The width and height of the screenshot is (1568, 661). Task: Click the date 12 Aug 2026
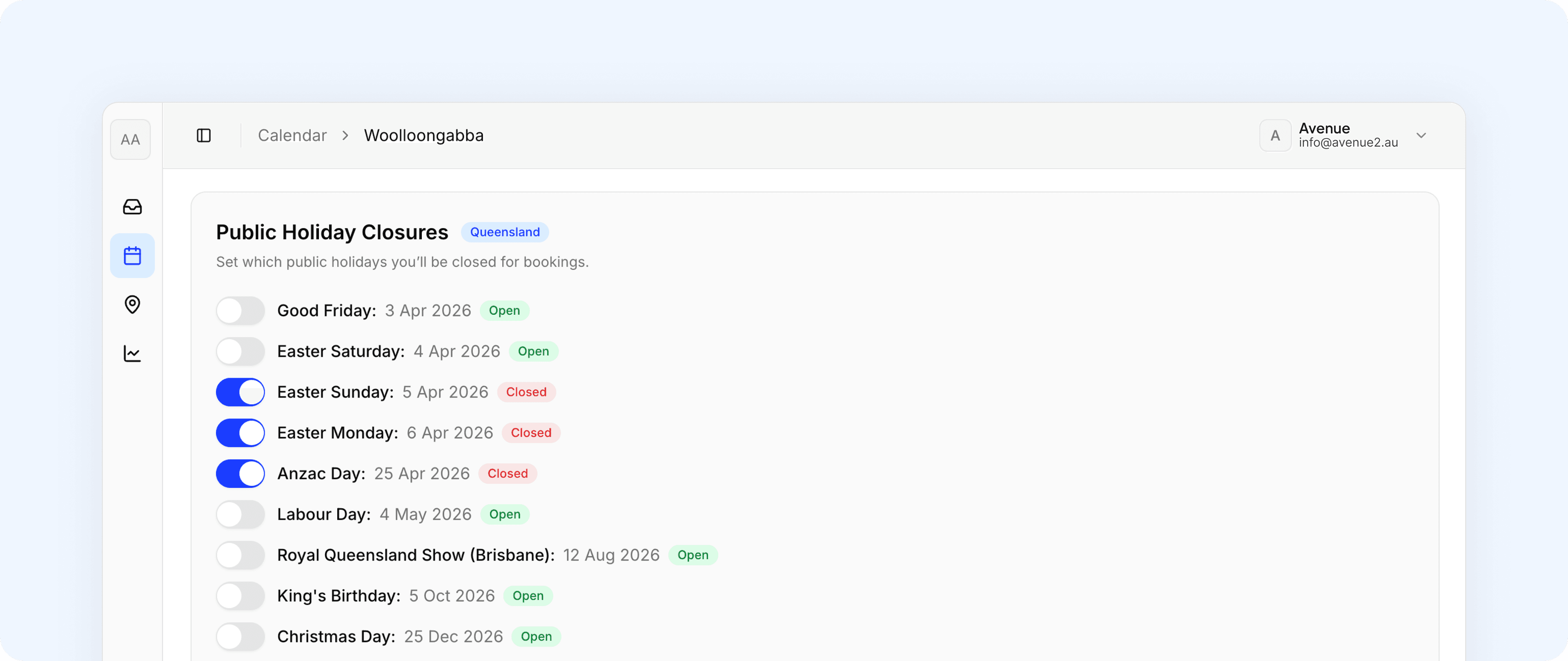pos(611,555)
